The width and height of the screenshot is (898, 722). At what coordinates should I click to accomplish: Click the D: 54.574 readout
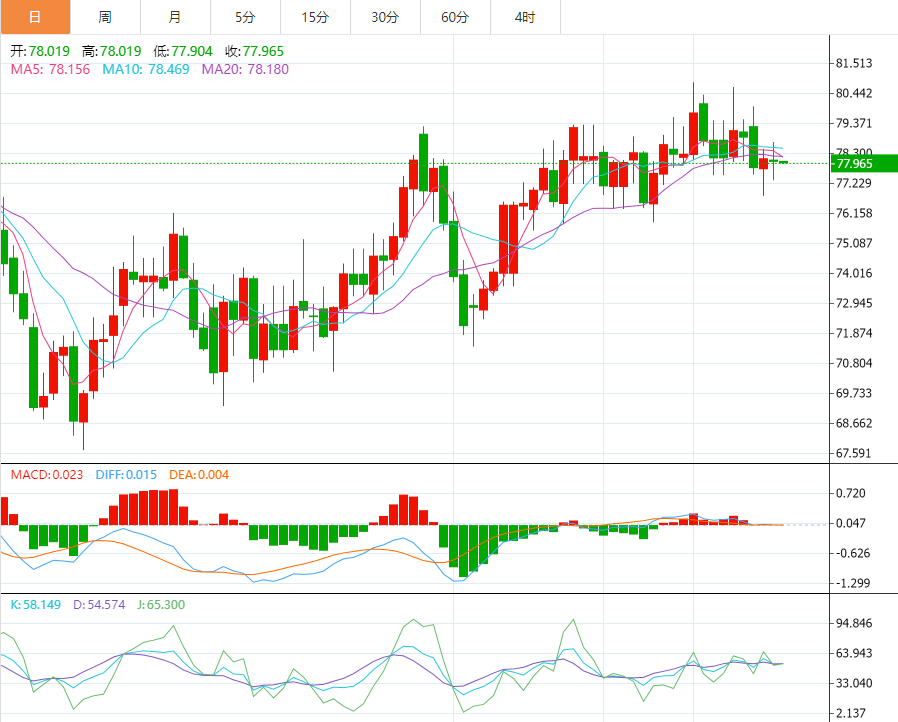coord(102,605)
